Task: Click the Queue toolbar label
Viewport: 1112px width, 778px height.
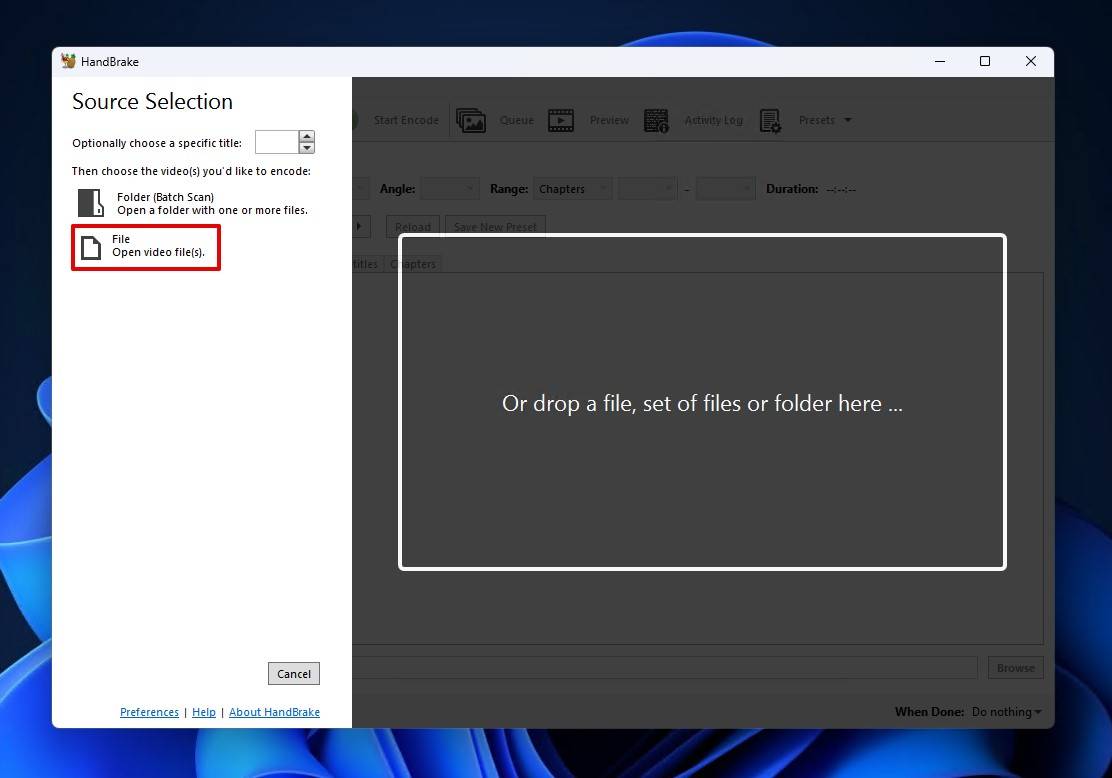Action: [516, 121]
